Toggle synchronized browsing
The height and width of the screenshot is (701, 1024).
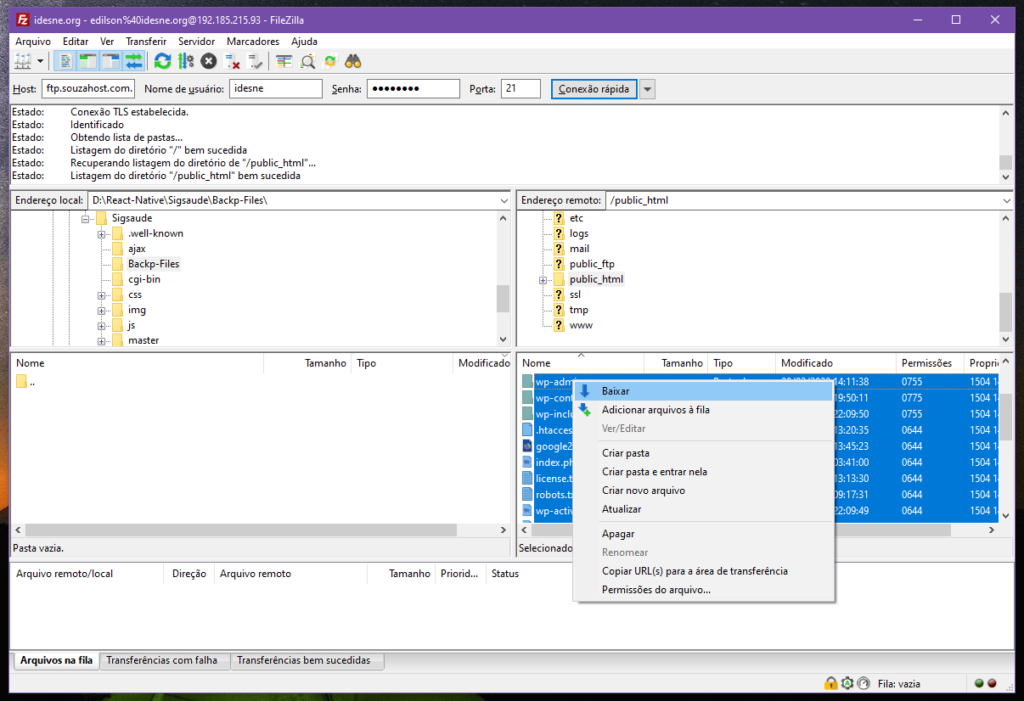pos(330,61)
